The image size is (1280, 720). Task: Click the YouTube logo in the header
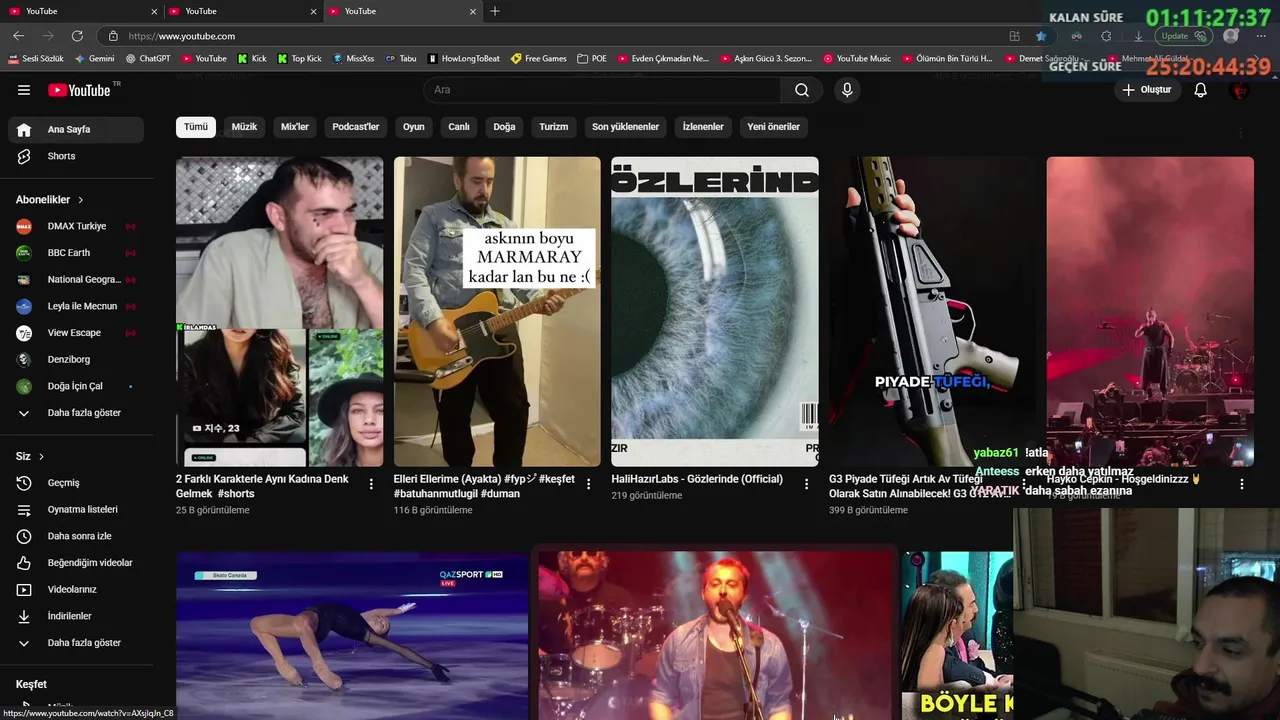[x=80, y=90]
